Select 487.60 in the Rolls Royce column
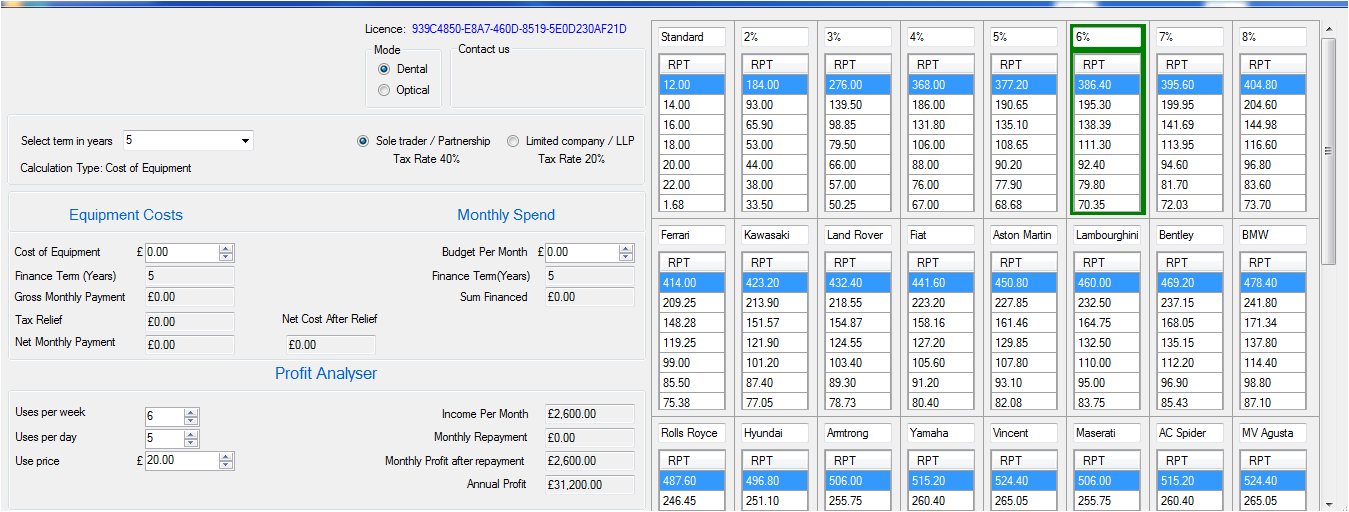 coord(692,481)
